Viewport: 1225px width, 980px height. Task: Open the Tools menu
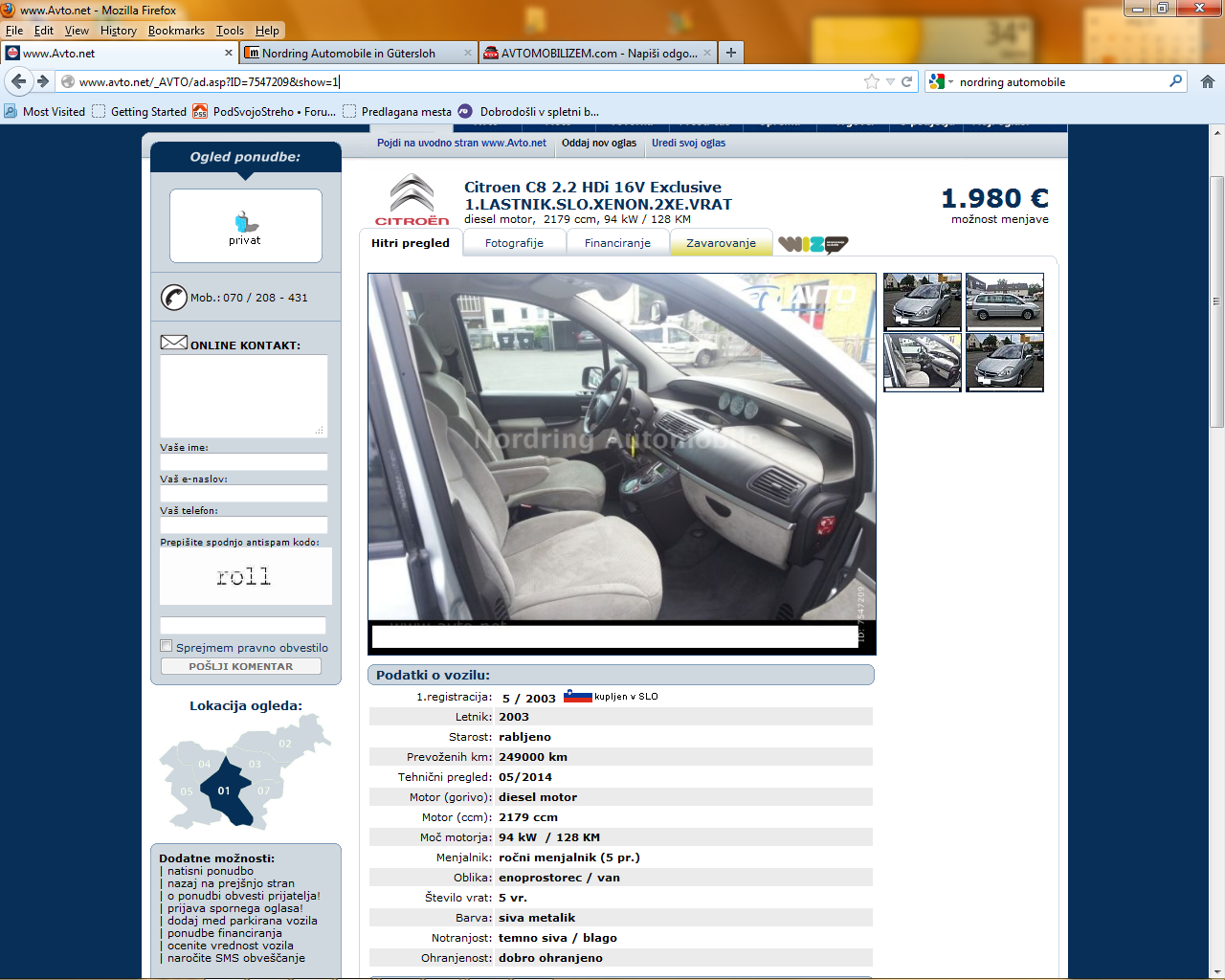230,30
